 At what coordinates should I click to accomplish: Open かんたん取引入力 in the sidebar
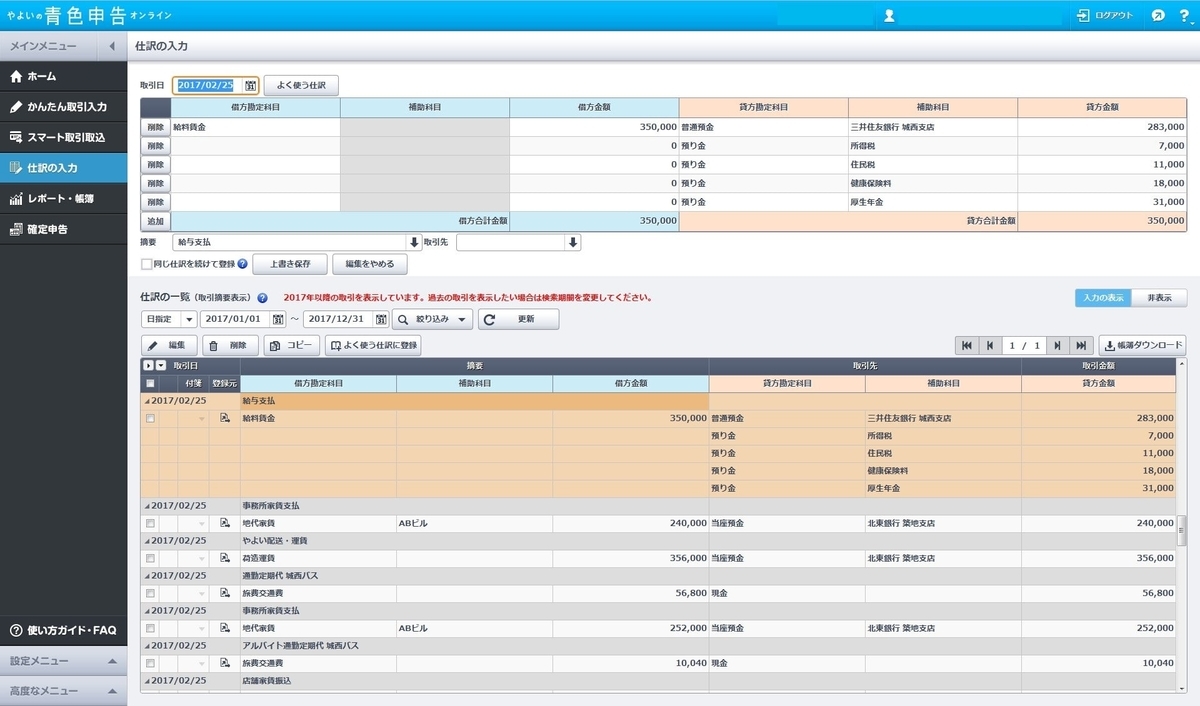click(x=63, y=106)
